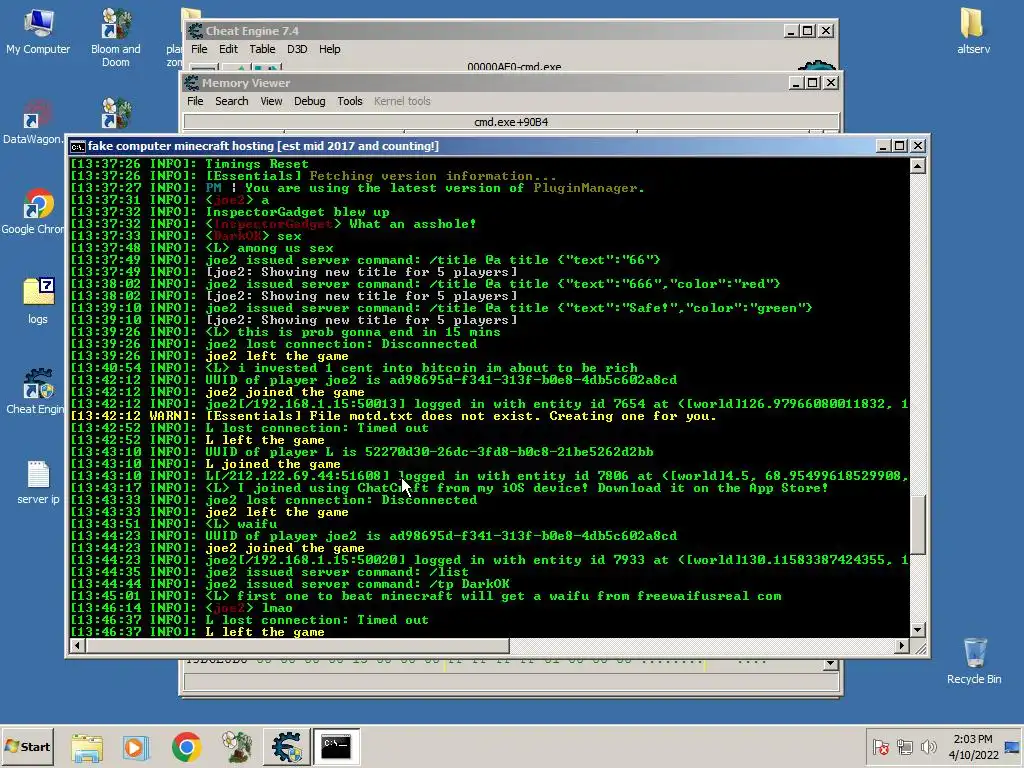Open the Plants vs Zombies taskbar icon

coord(236,747)
